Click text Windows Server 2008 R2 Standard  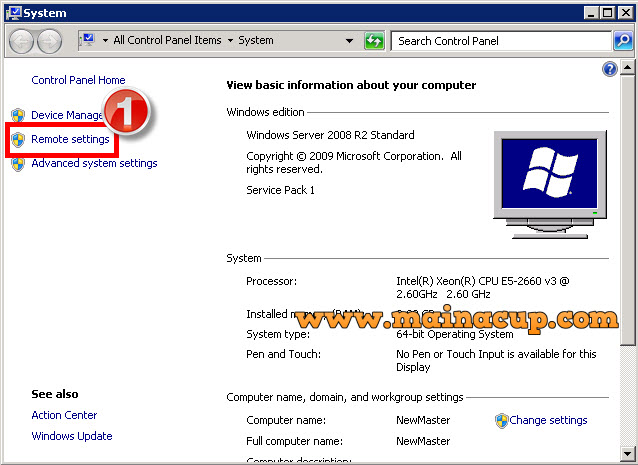(330, 135)
